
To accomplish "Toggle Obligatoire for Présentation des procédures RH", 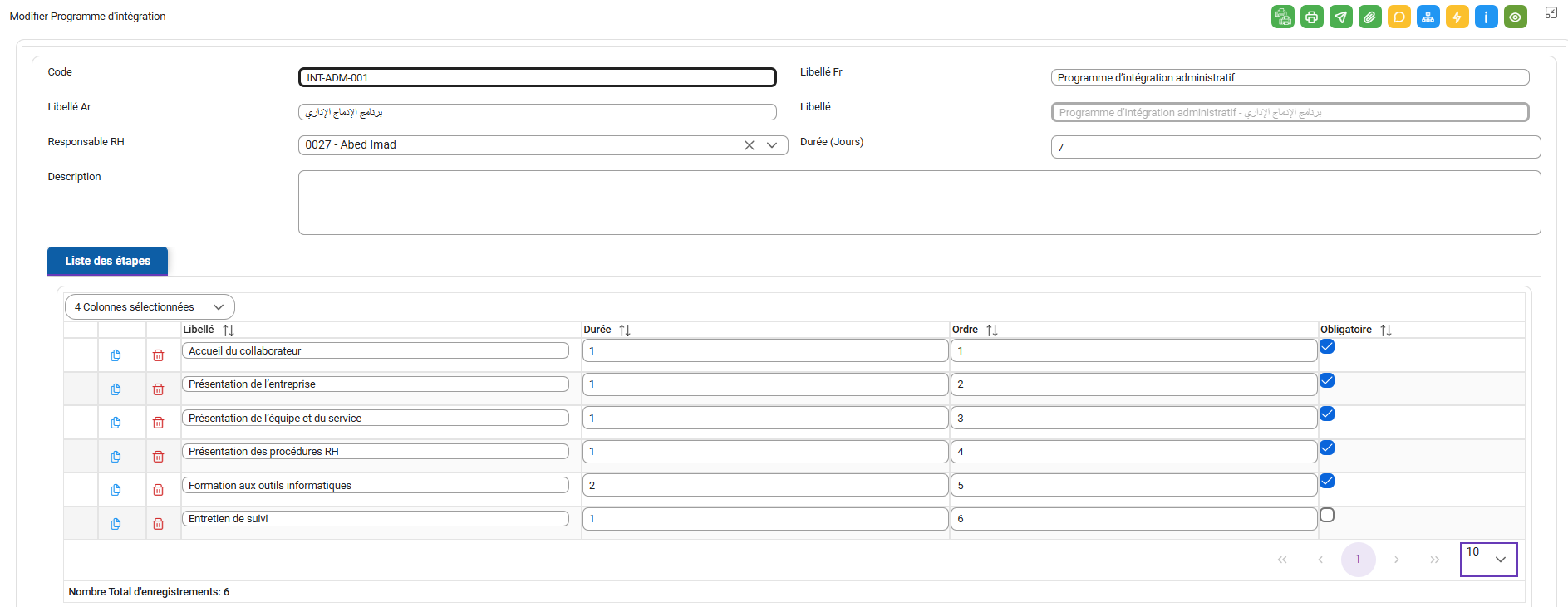I will (x=1327, y=448).
